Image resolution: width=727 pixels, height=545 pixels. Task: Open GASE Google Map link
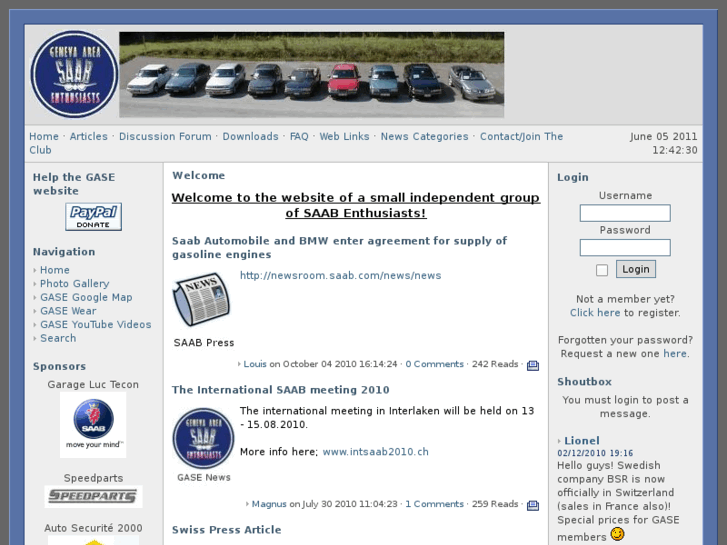pyautogui.click(x=86, y=297)
